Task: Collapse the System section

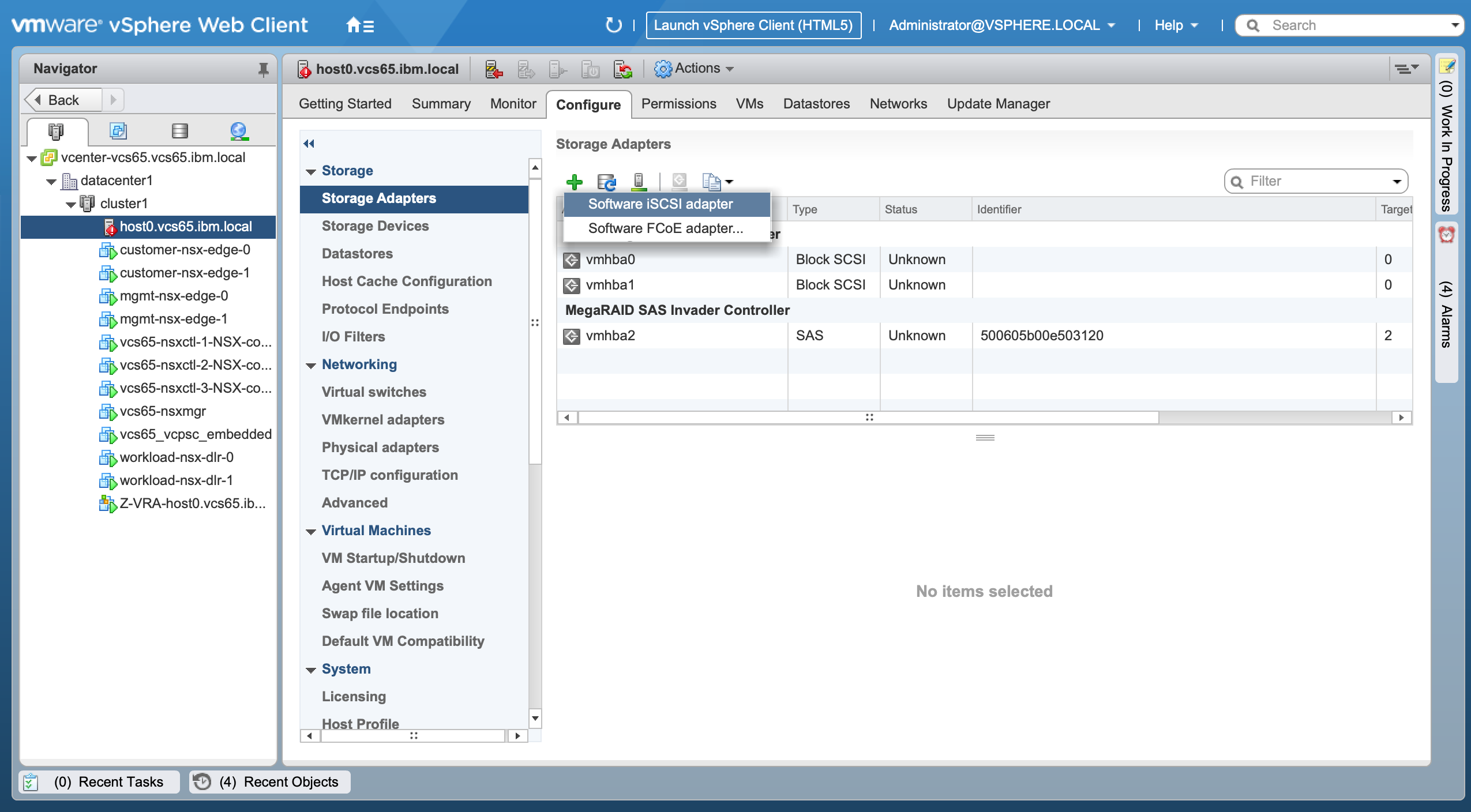Action: click(x=311, y=670)
